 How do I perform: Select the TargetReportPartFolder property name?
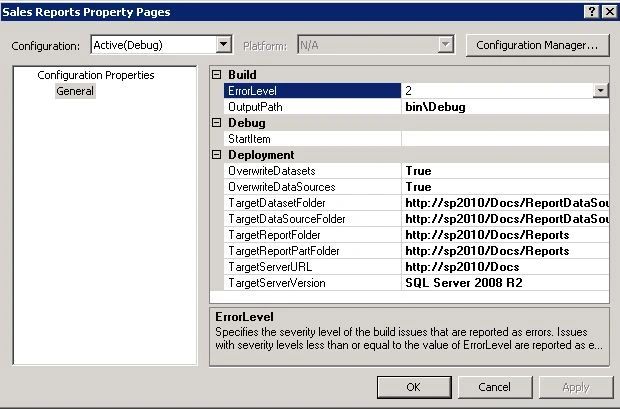(x=284, y=251)
